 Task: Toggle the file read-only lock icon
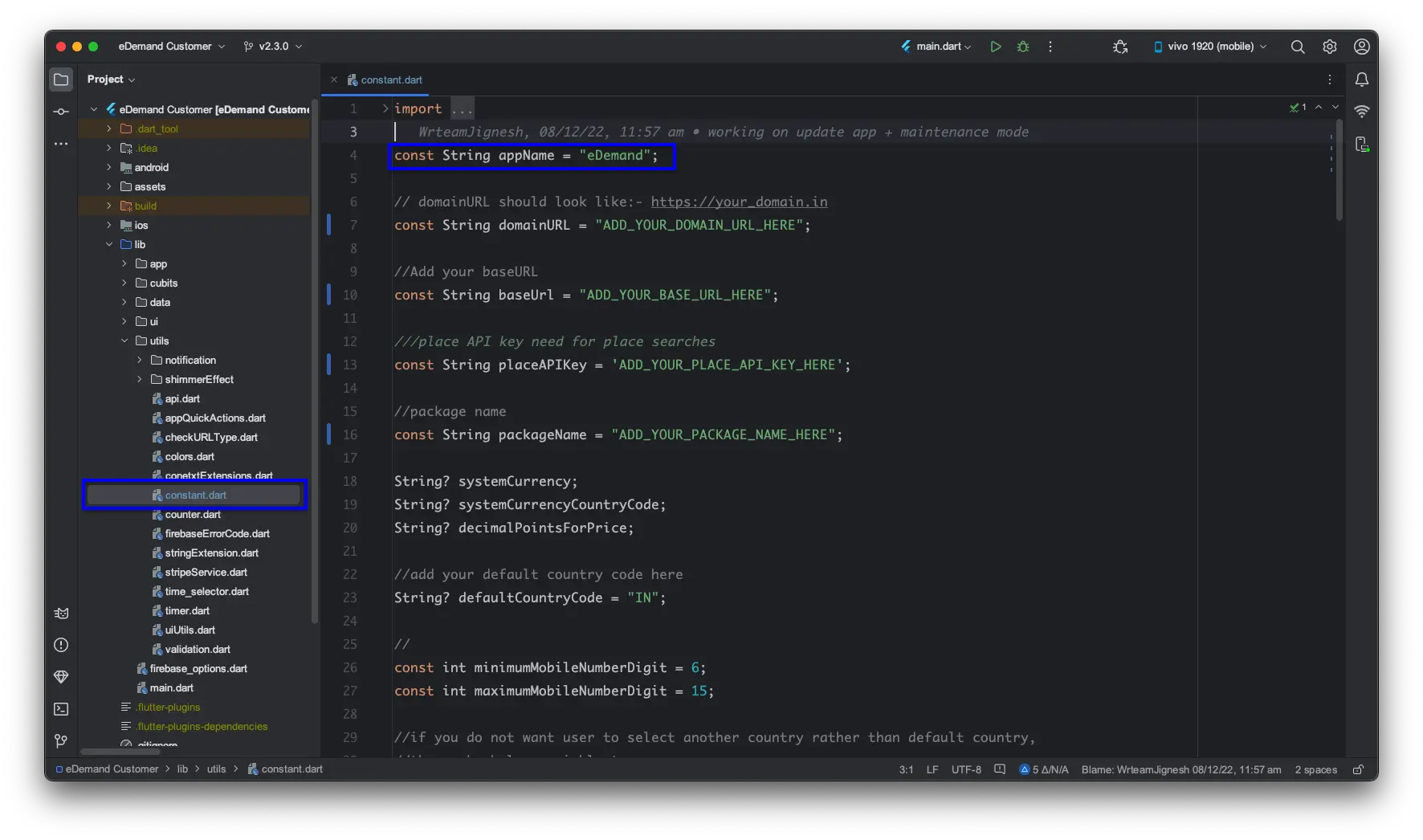tap(1358, 769)
